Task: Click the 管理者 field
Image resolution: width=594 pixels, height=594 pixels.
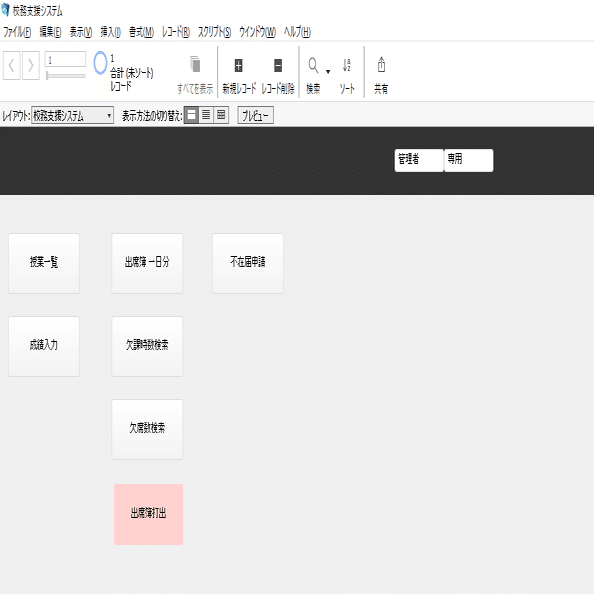Action: pos(419,160)
